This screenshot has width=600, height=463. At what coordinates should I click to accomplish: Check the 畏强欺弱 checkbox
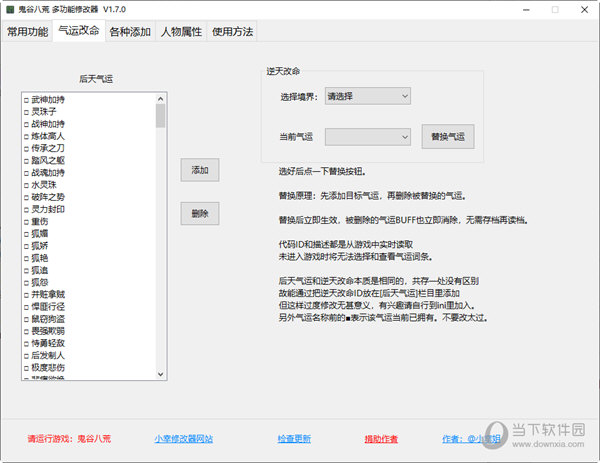coord(26,332)
